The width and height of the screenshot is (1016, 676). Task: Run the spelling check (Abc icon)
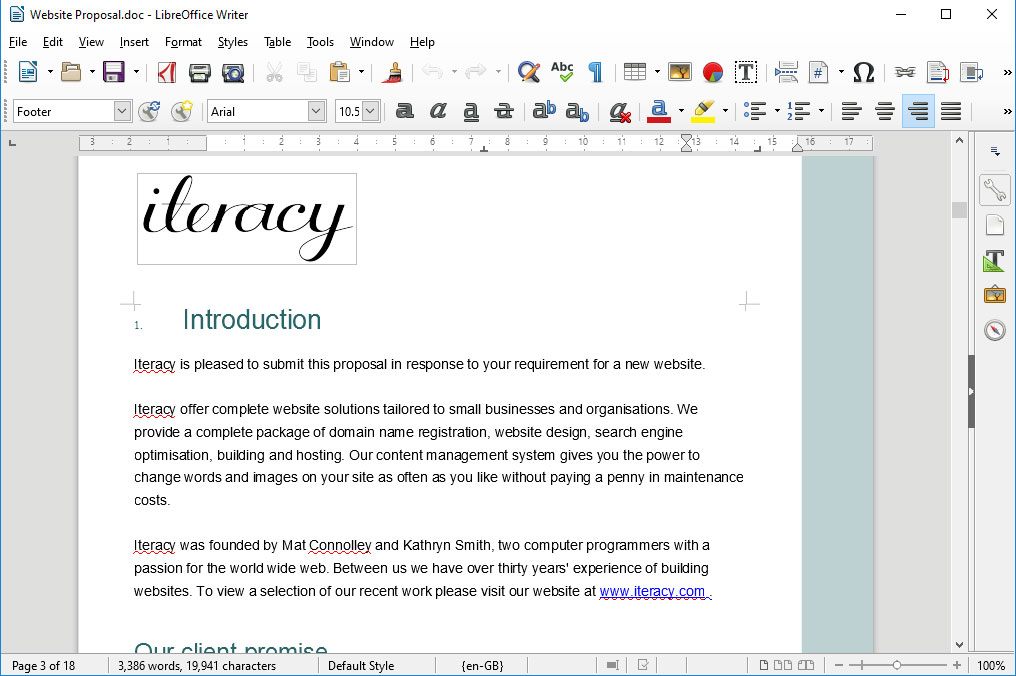[562, 71]
